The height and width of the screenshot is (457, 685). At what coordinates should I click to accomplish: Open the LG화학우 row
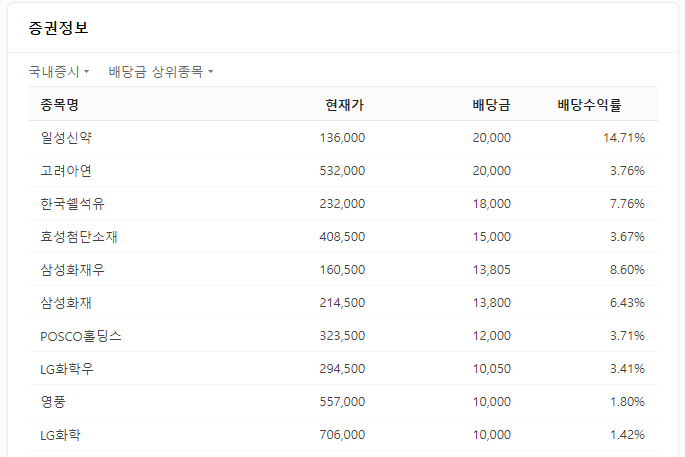343,369
